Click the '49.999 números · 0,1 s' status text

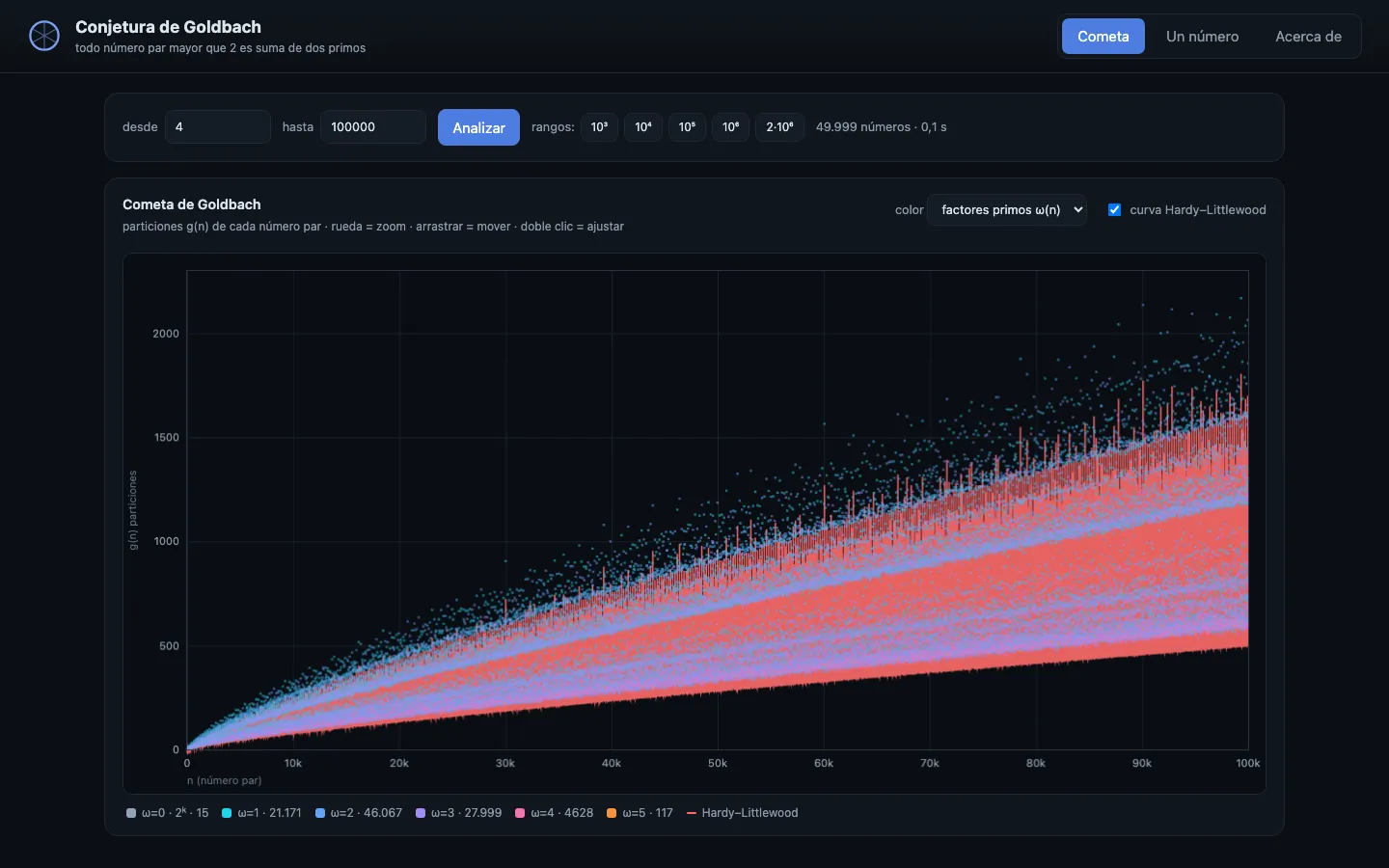[x=881, y=127]
